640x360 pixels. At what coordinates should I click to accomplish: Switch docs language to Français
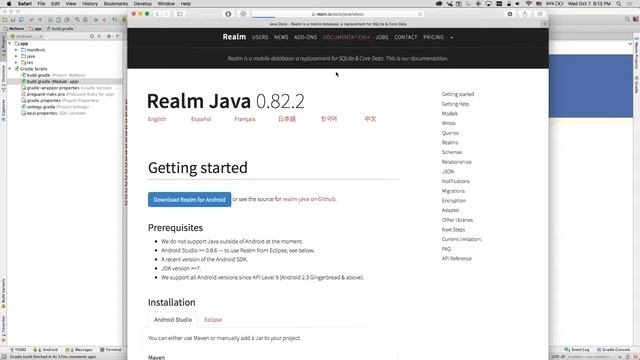pyautogui.click(x=245, y=119)
